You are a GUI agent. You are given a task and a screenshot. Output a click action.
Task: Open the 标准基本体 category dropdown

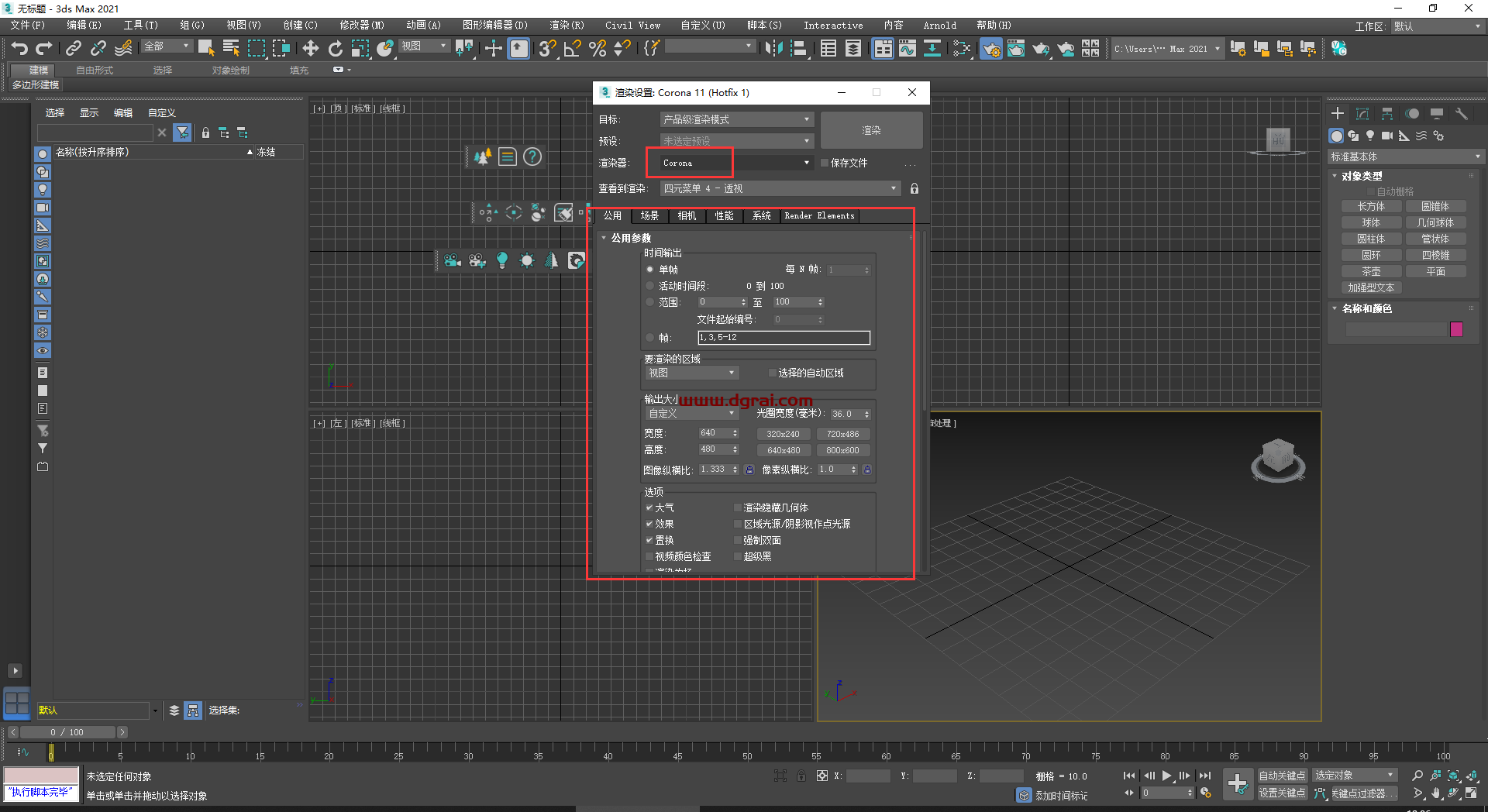click(1405, 157)
